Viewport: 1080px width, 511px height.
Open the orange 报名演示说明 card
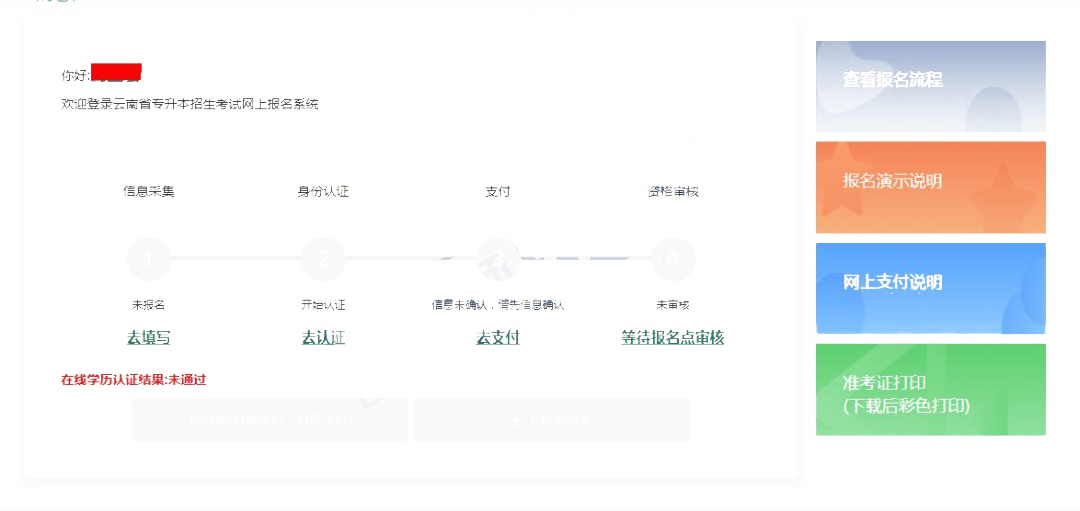(x=930, y=187)
